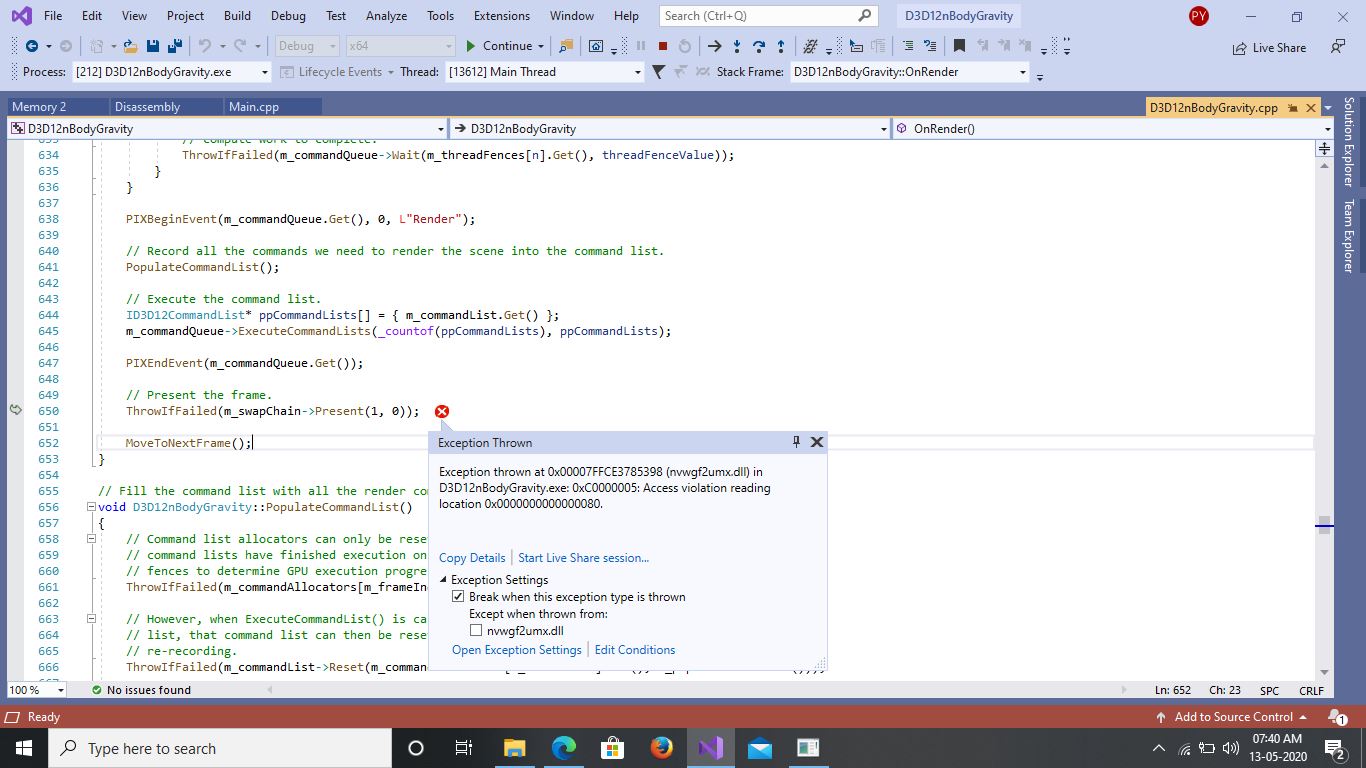Click the Copy Details link

(471, 557)
